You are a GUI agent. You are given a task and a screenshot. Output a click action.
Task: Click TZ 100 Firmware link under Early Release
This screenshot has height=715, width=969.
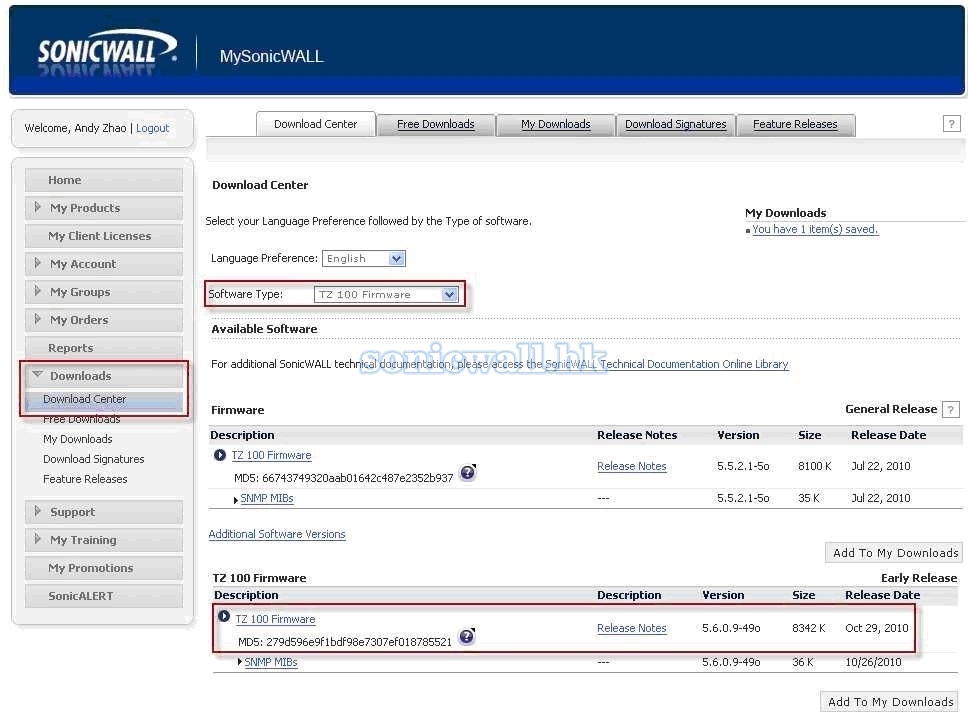click(275, 619)
